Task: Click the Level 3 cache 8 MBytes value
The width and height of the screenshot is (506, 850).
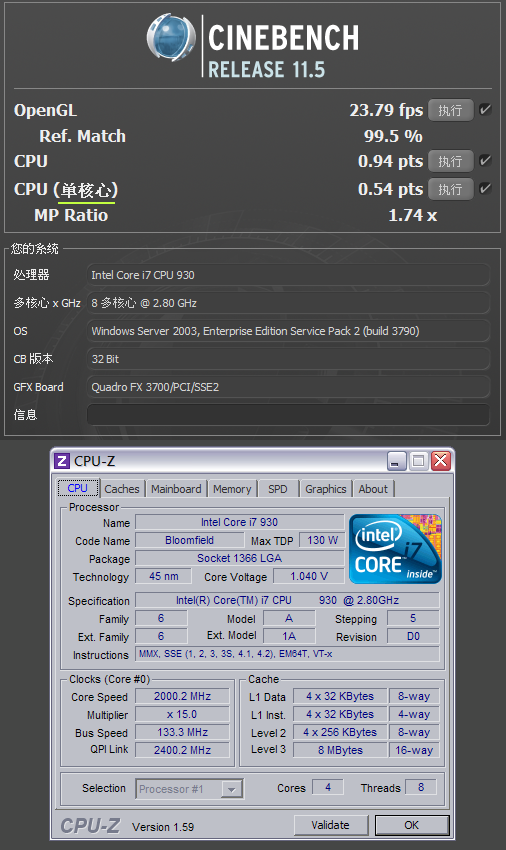Action: 340,750
